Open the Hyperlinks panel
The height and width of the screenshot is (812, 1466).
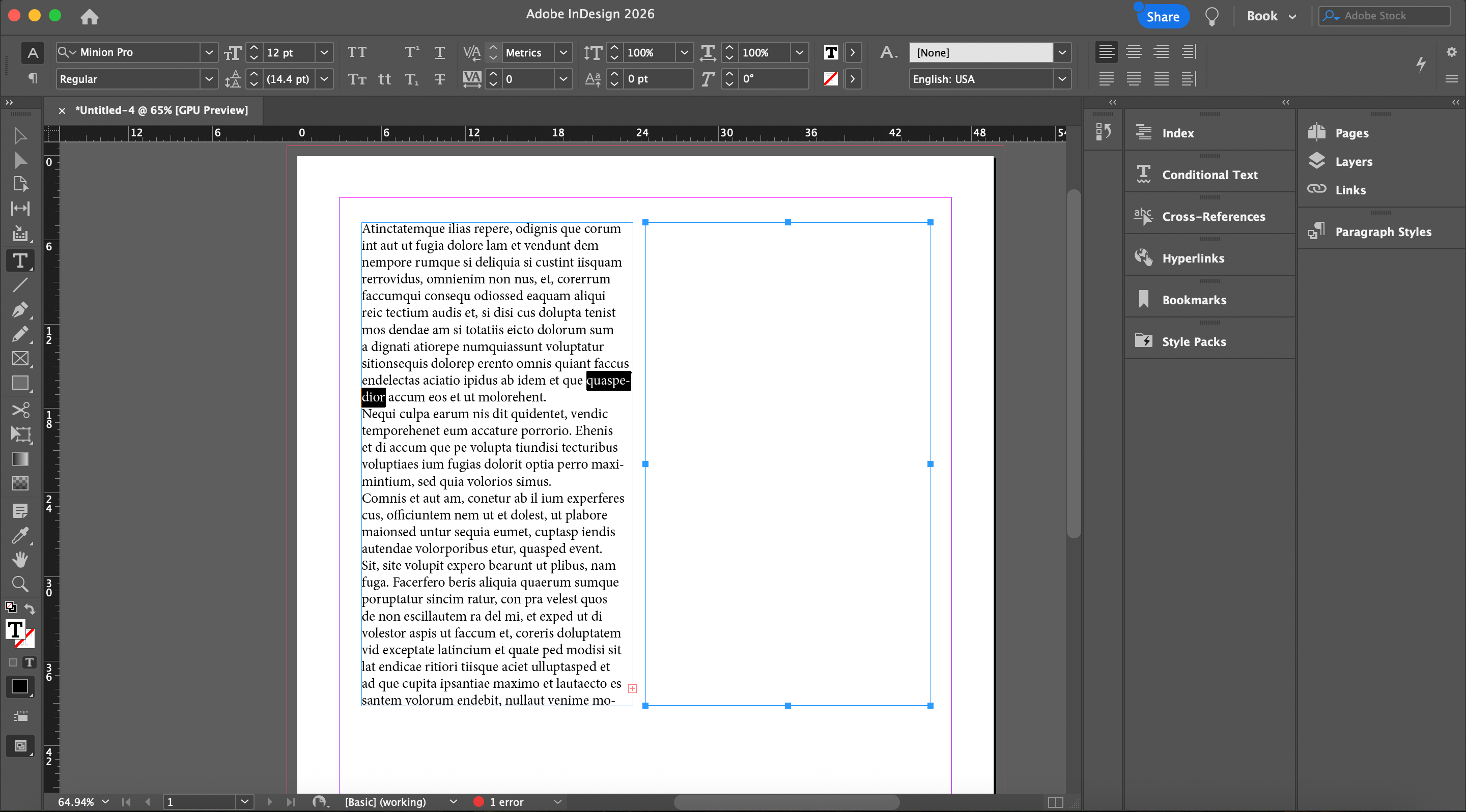tap(1192, 258)
